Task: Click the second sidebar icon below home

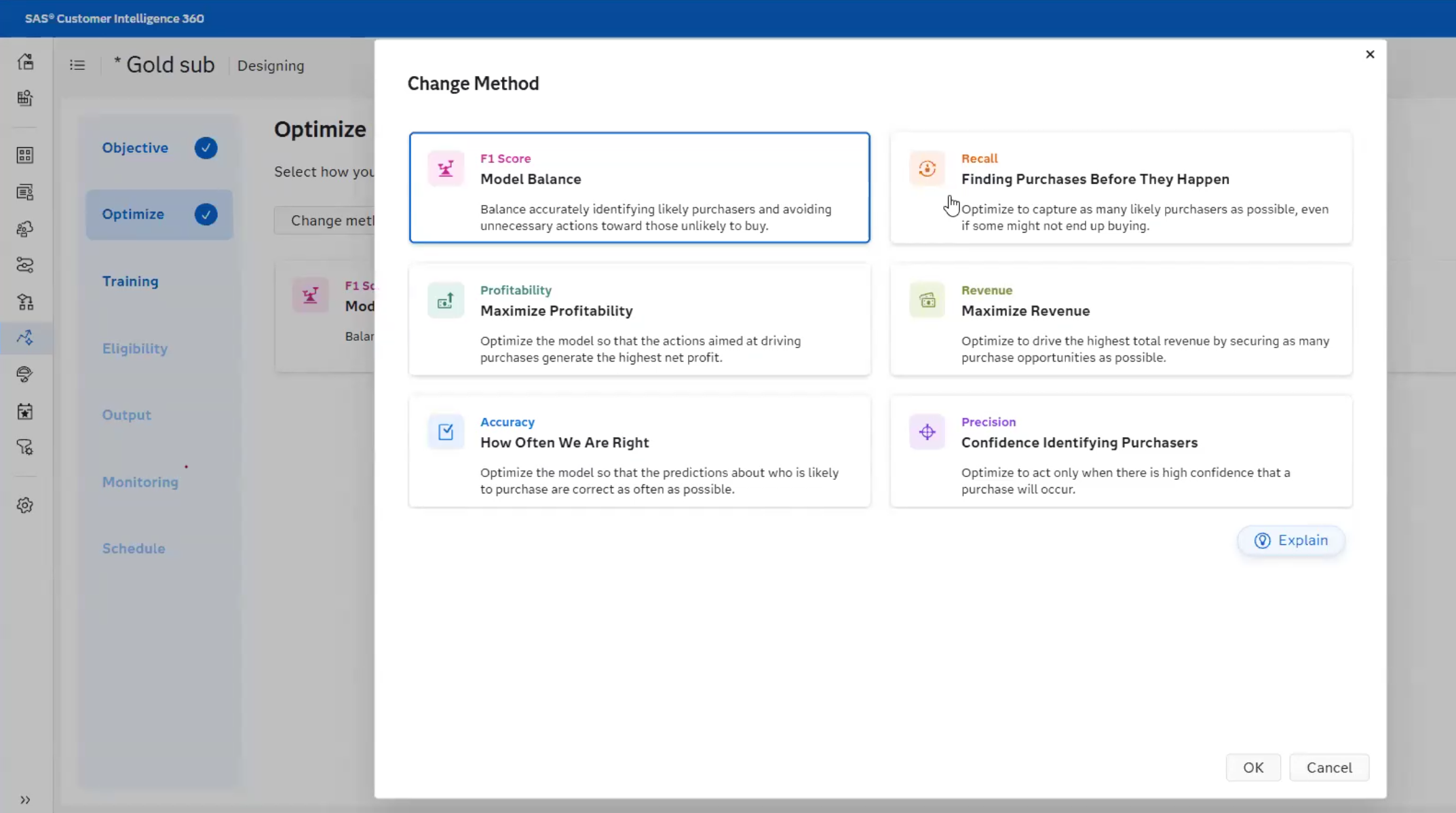Action: pyautogui.click(x=25, y=98)
